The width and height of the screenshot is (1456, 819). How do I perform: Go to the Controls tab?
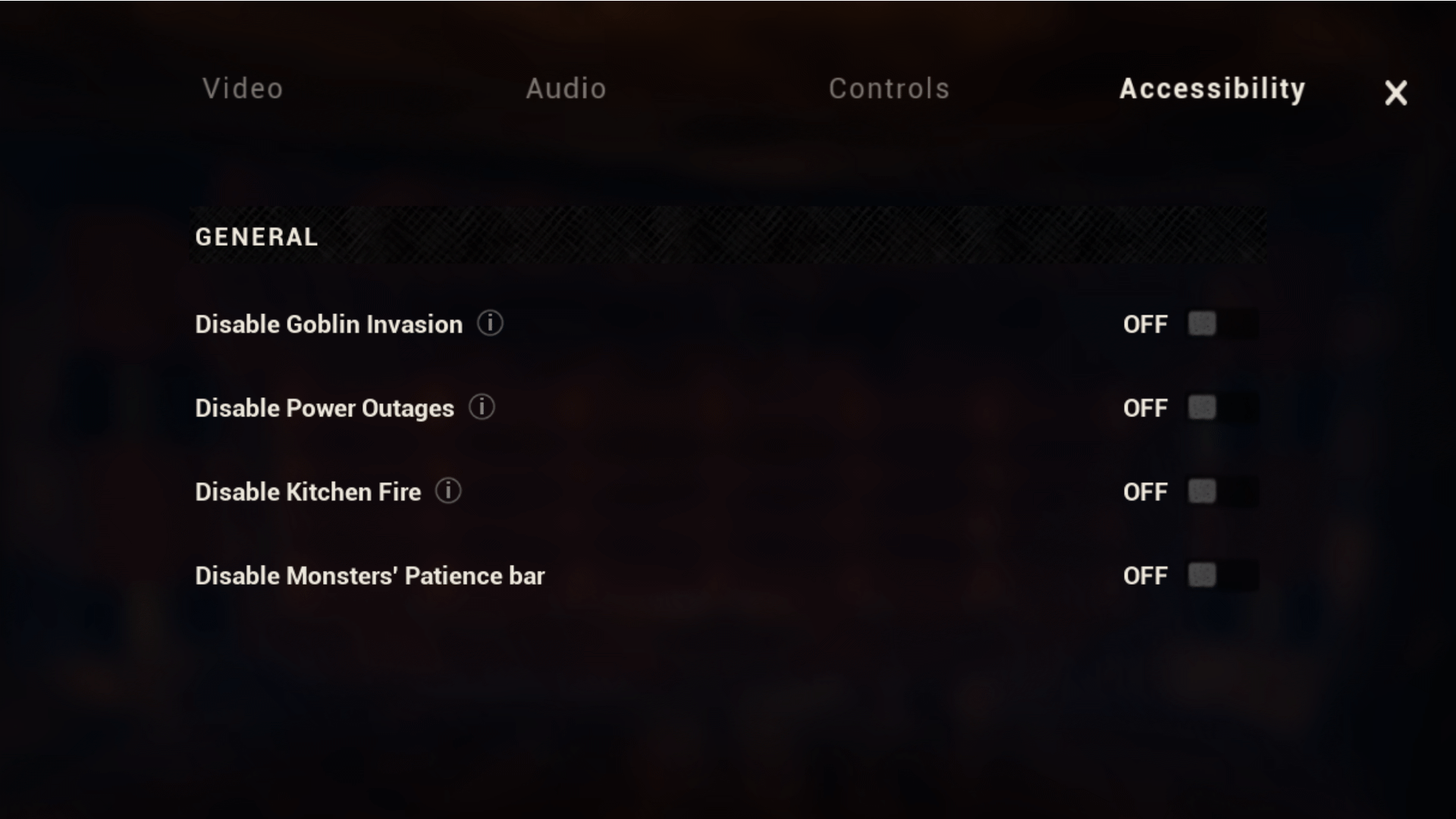[x=889, y=89]
